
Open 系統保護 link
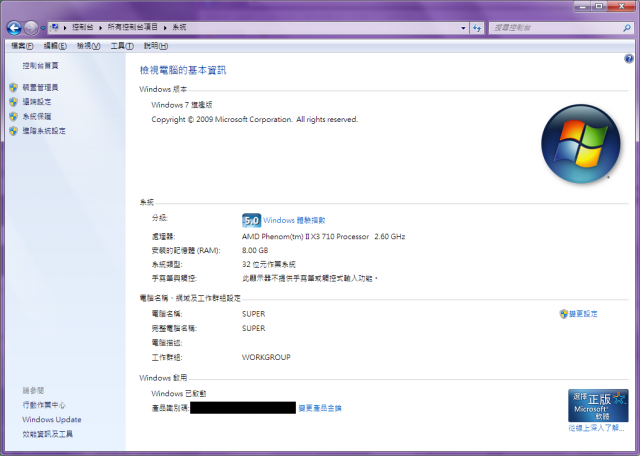37,116
